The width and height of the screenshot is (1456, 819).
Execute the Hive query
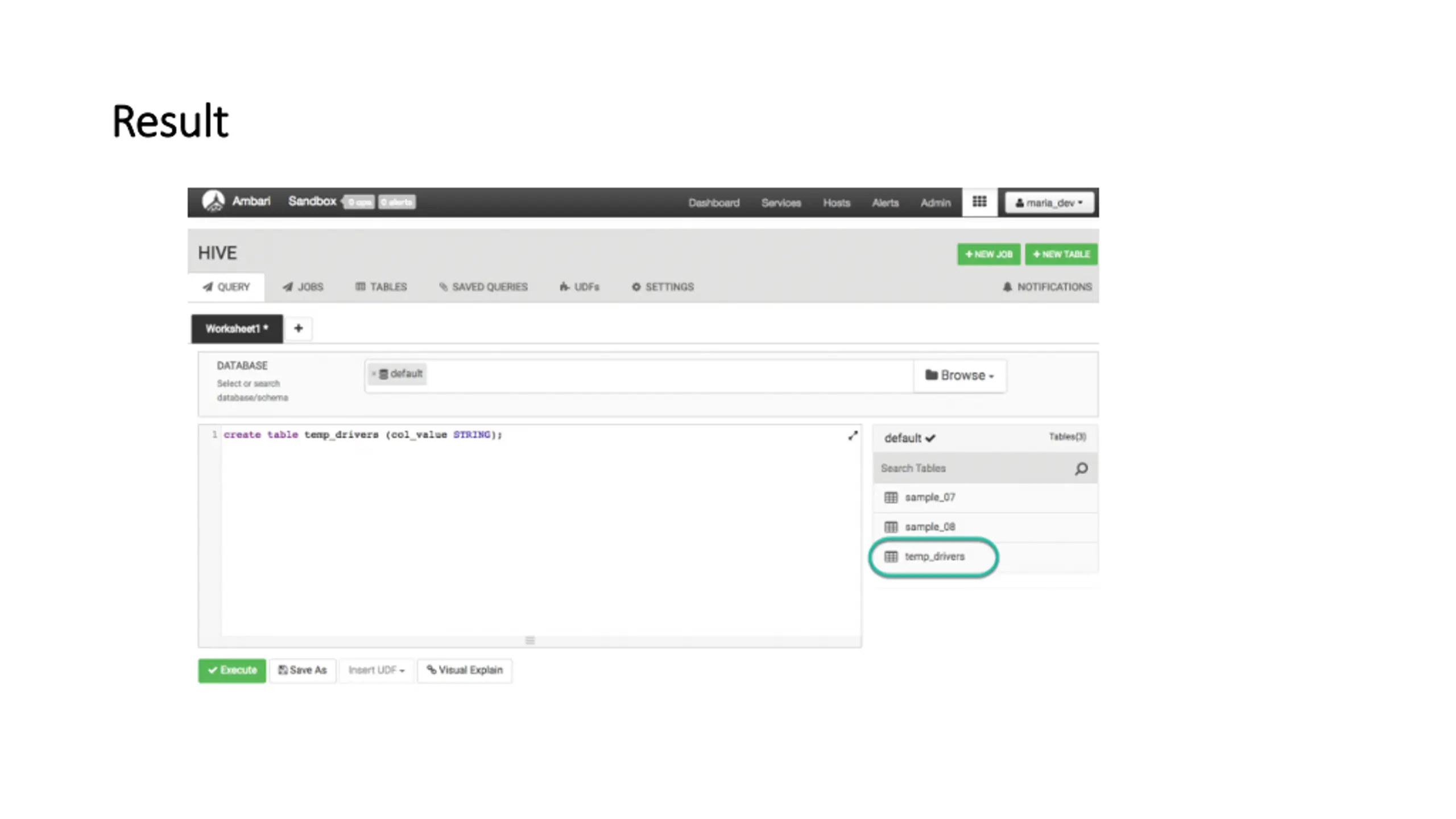click(232, 671)
